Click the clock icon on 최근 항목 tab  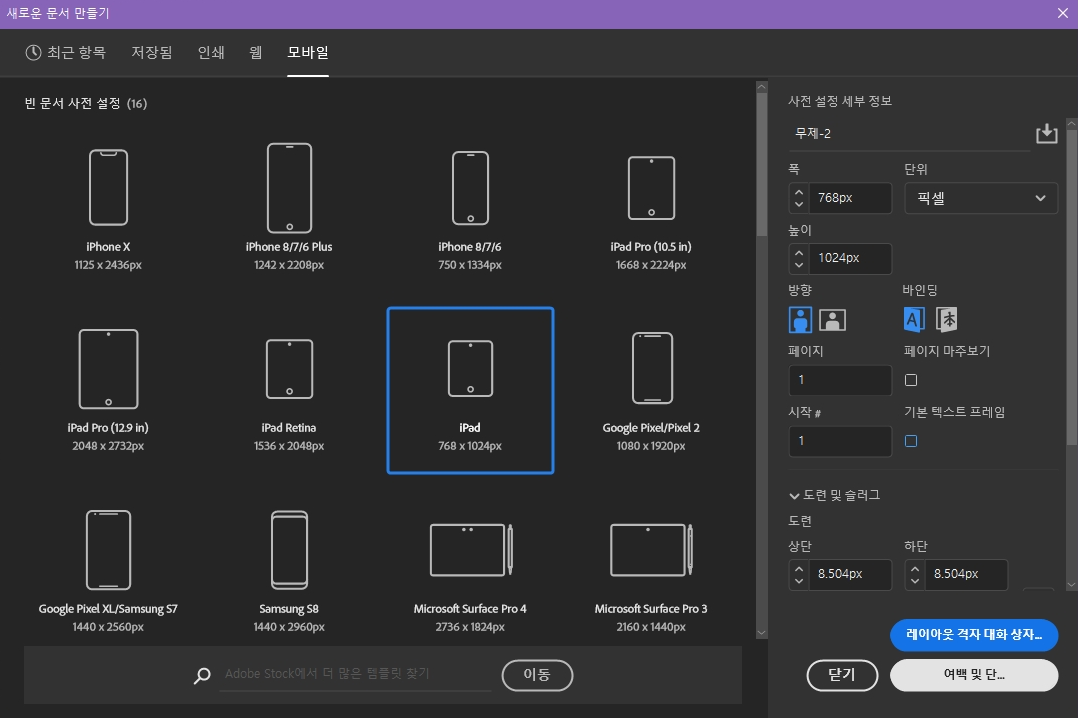pos(33,52)
